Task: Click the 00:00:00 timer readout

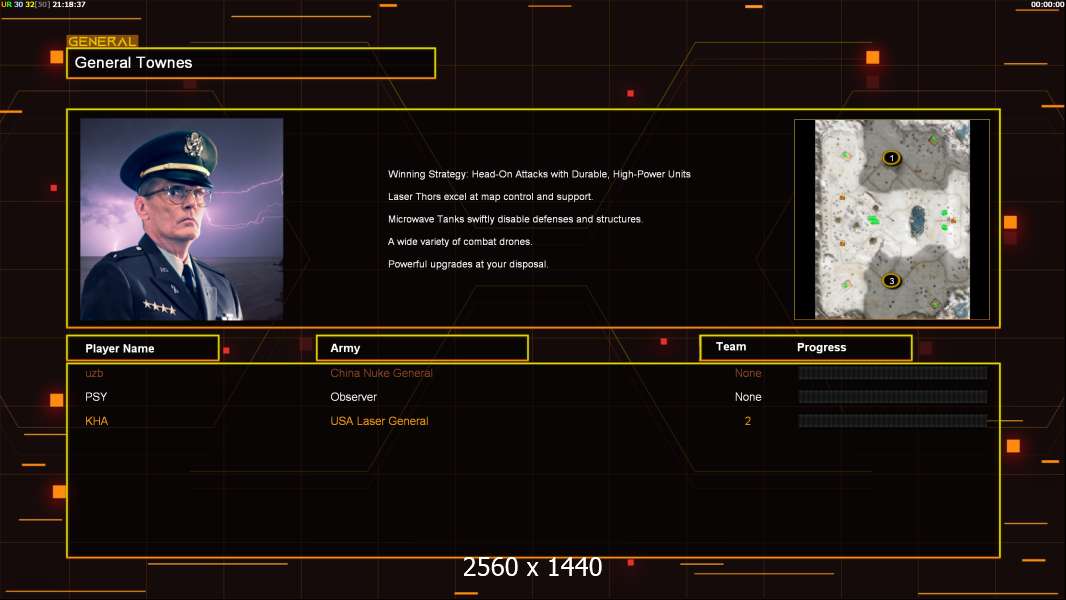Action: (x=1047, y=4)
